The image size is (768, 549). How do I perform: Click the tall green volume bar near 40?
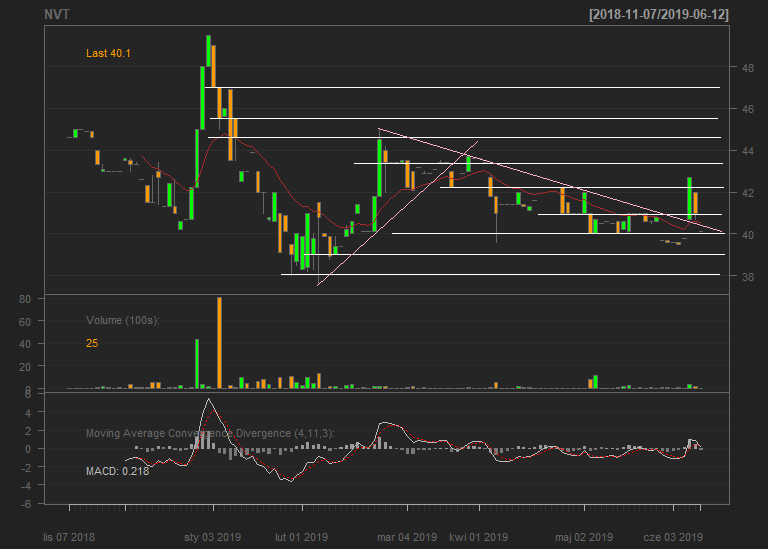[x=197, y=364]
